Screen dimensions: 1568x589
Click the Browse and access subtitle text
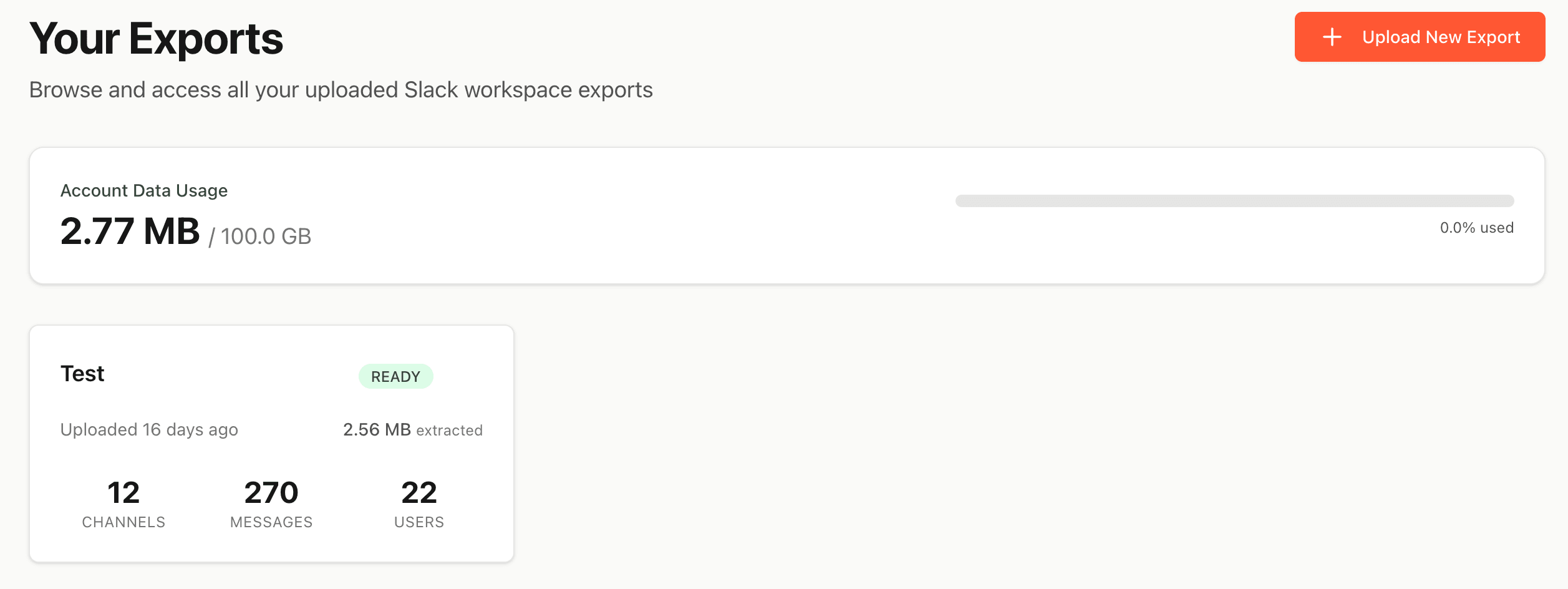click(342, 90)
